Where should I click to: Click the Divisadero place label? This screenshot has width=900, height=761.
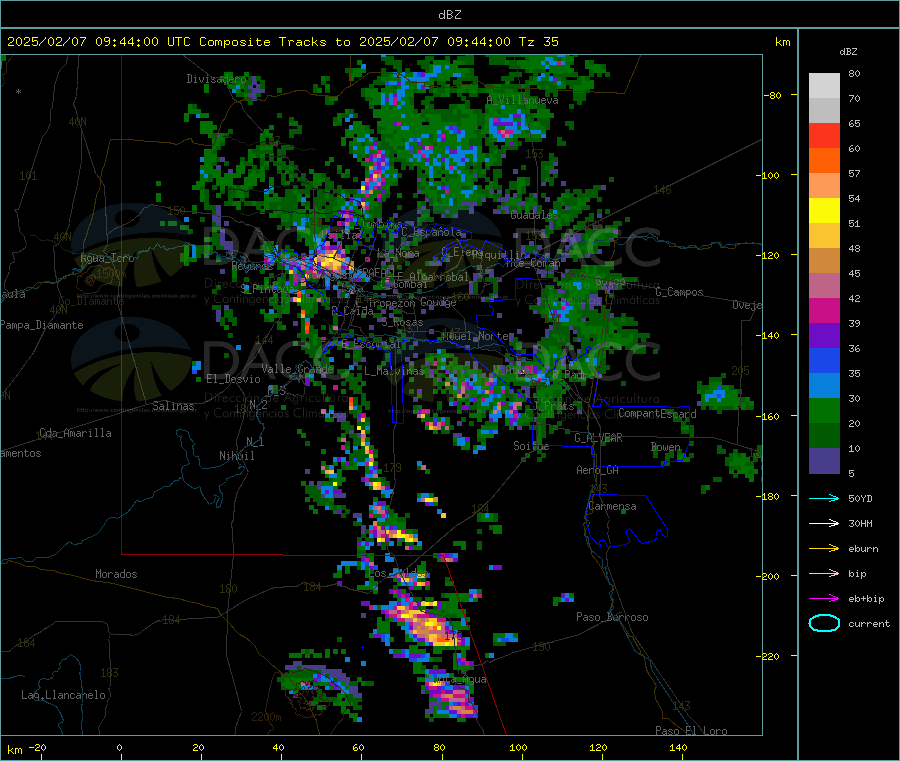216,79
